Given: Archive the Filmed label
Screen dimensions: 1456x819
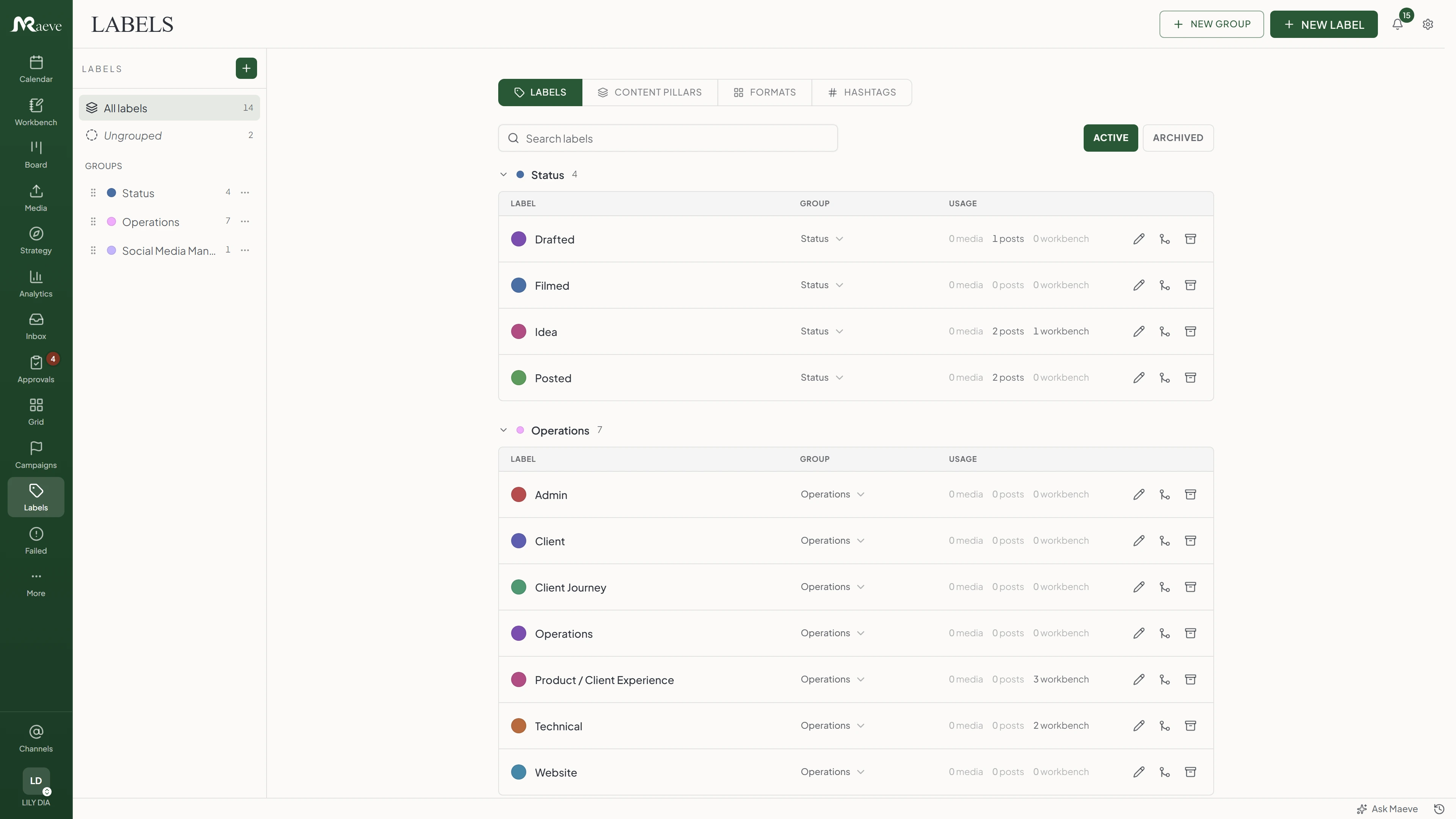Looking at the screenshot, I should 1190,286.
